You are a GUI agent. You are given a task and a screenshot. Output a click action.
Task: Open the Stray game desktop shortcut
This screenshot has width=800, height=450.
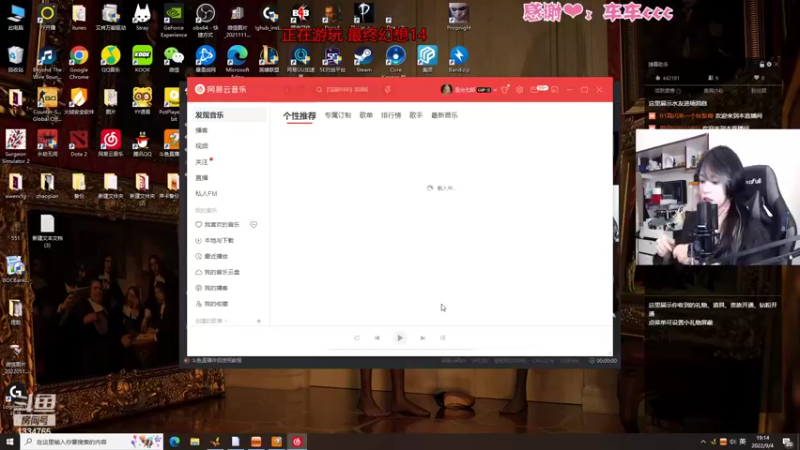142,17
